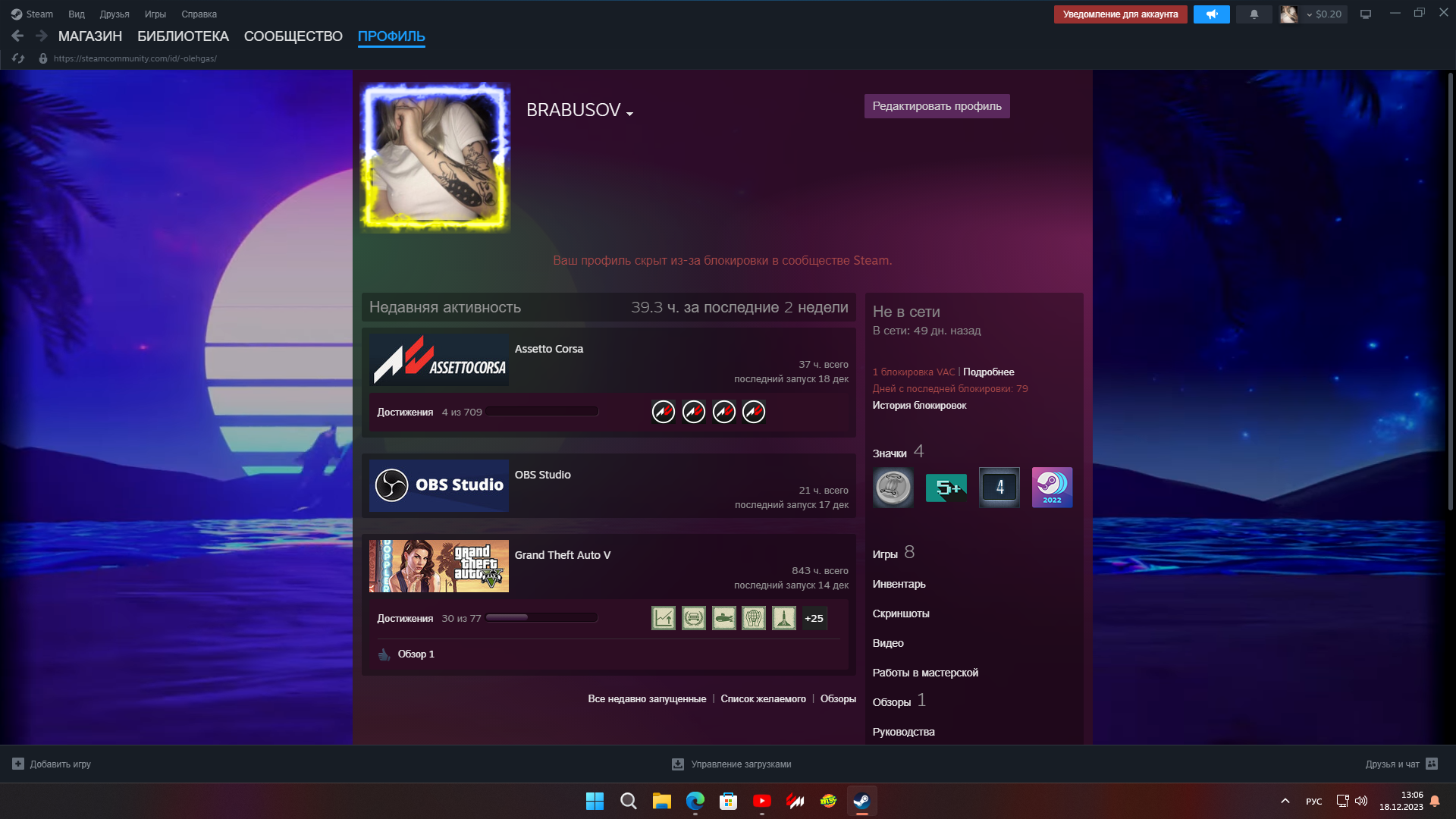Click the thumbs-up review icon
This screenshot has height=819, width=1456.
pyautogui.click(x=384, y=654)
